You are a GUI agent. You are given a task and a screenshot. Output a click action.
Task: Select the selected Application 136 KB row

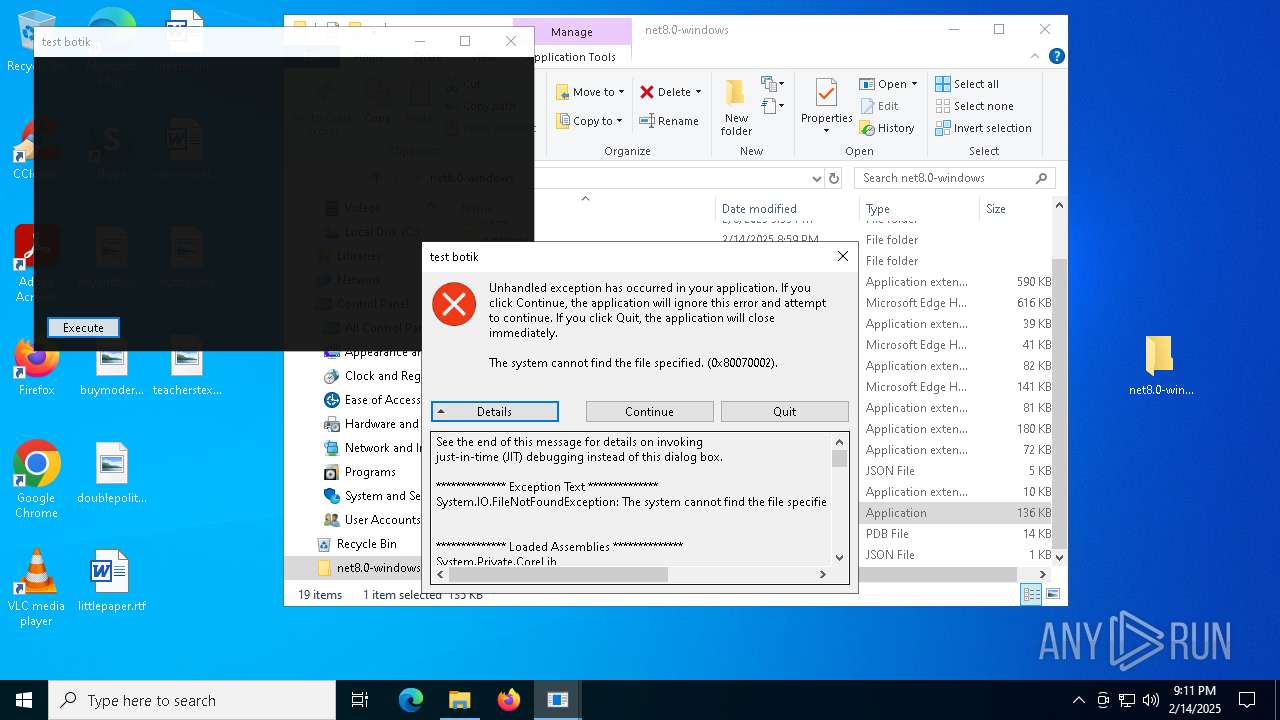click(x=955, y=513)
